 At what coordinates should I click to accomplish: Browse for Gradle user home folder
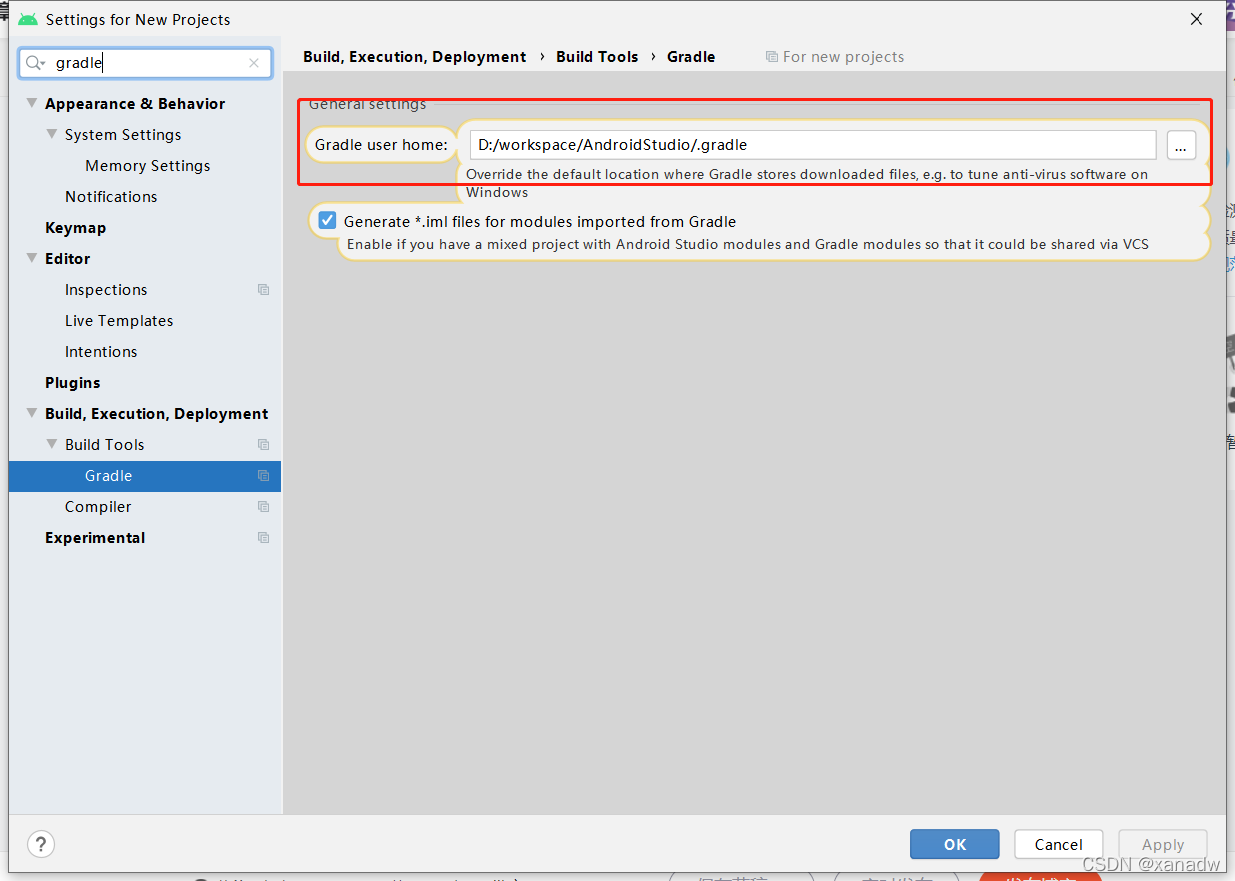tap(1181, 145)
